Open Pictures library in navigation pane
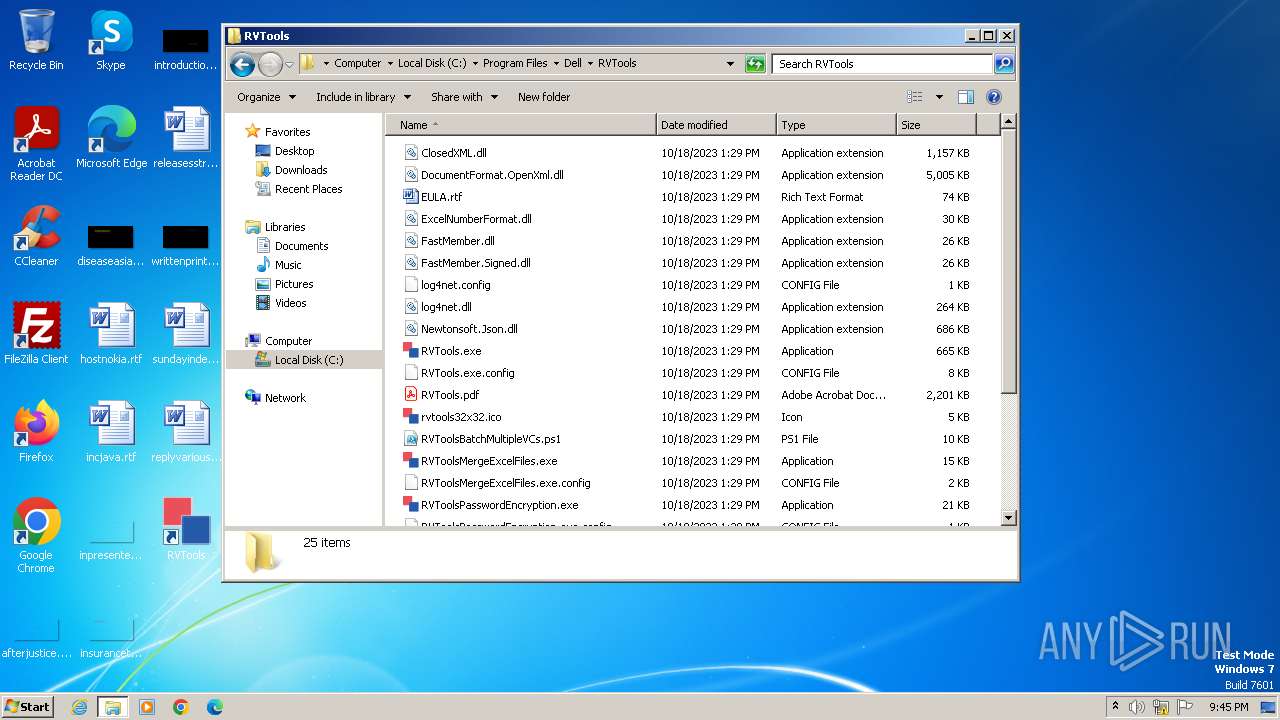 (294, 284)
